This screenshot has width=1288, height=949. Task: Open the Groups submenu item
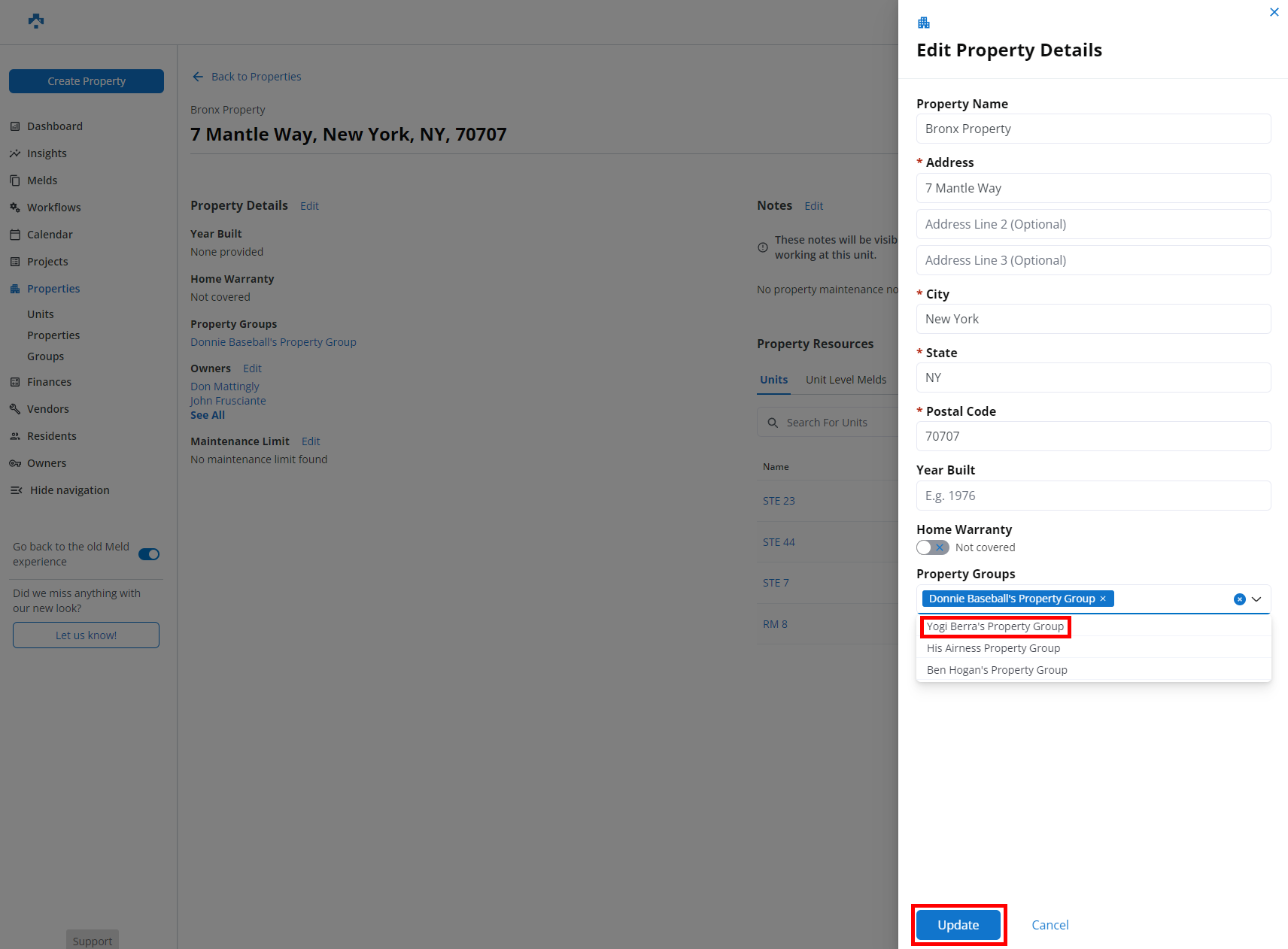[x=46, y=356]
